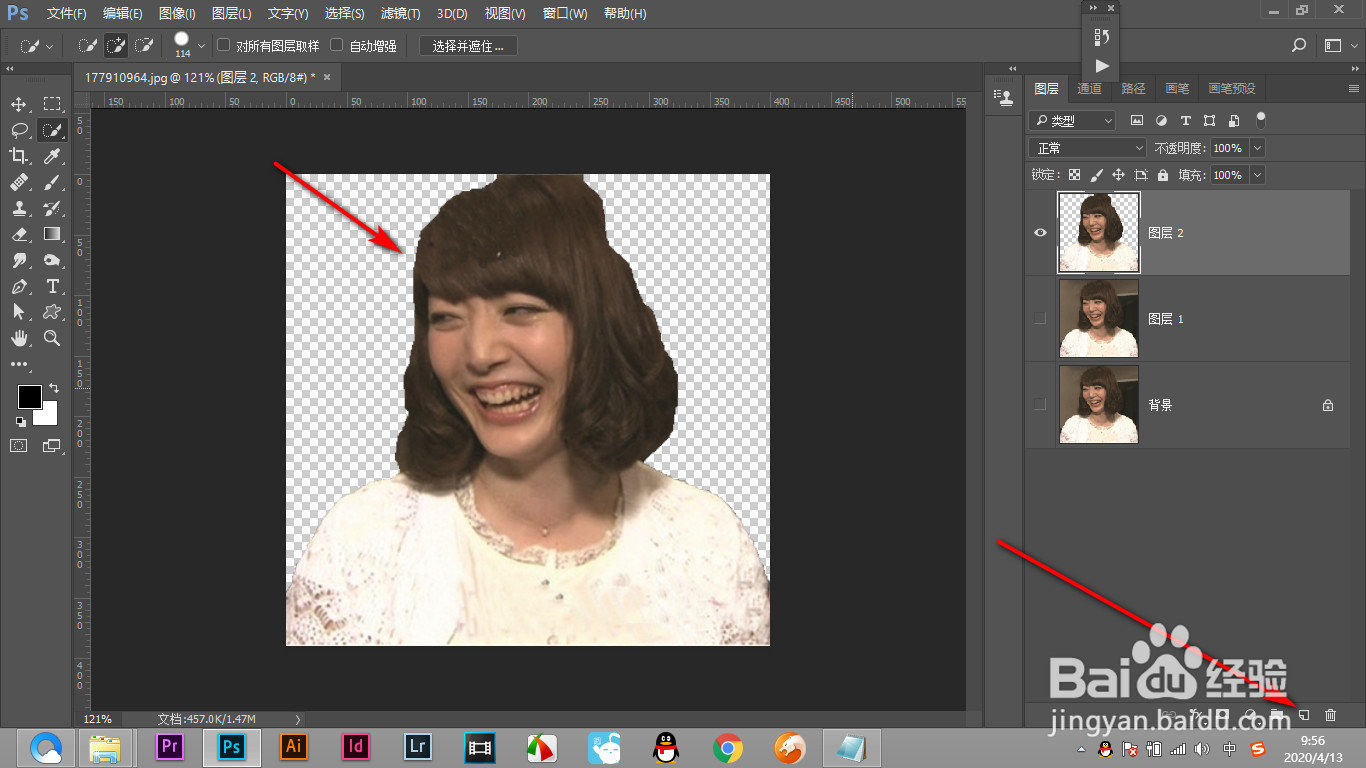
Task: Select the Path Selection tool
Action: (x=19, y=312)
